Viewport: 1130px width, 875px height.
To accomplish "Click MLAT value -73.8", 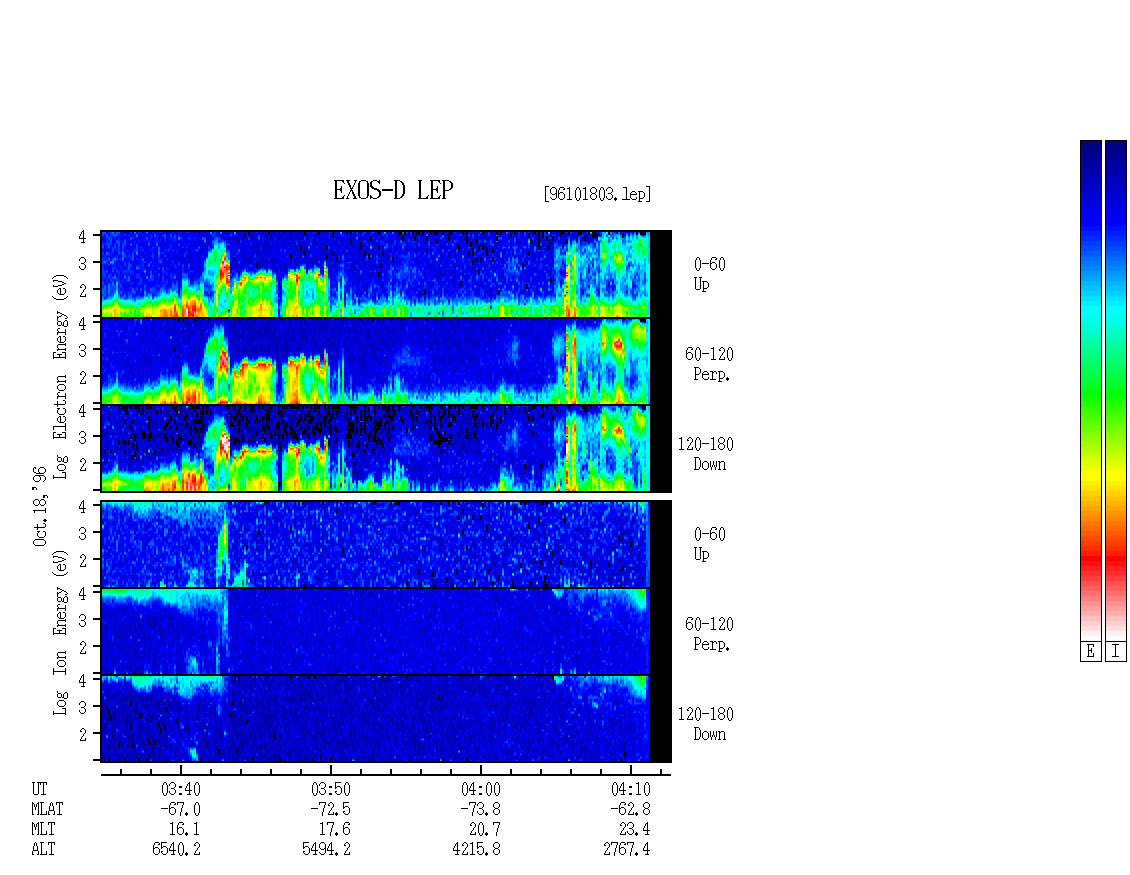I will 481,809.
